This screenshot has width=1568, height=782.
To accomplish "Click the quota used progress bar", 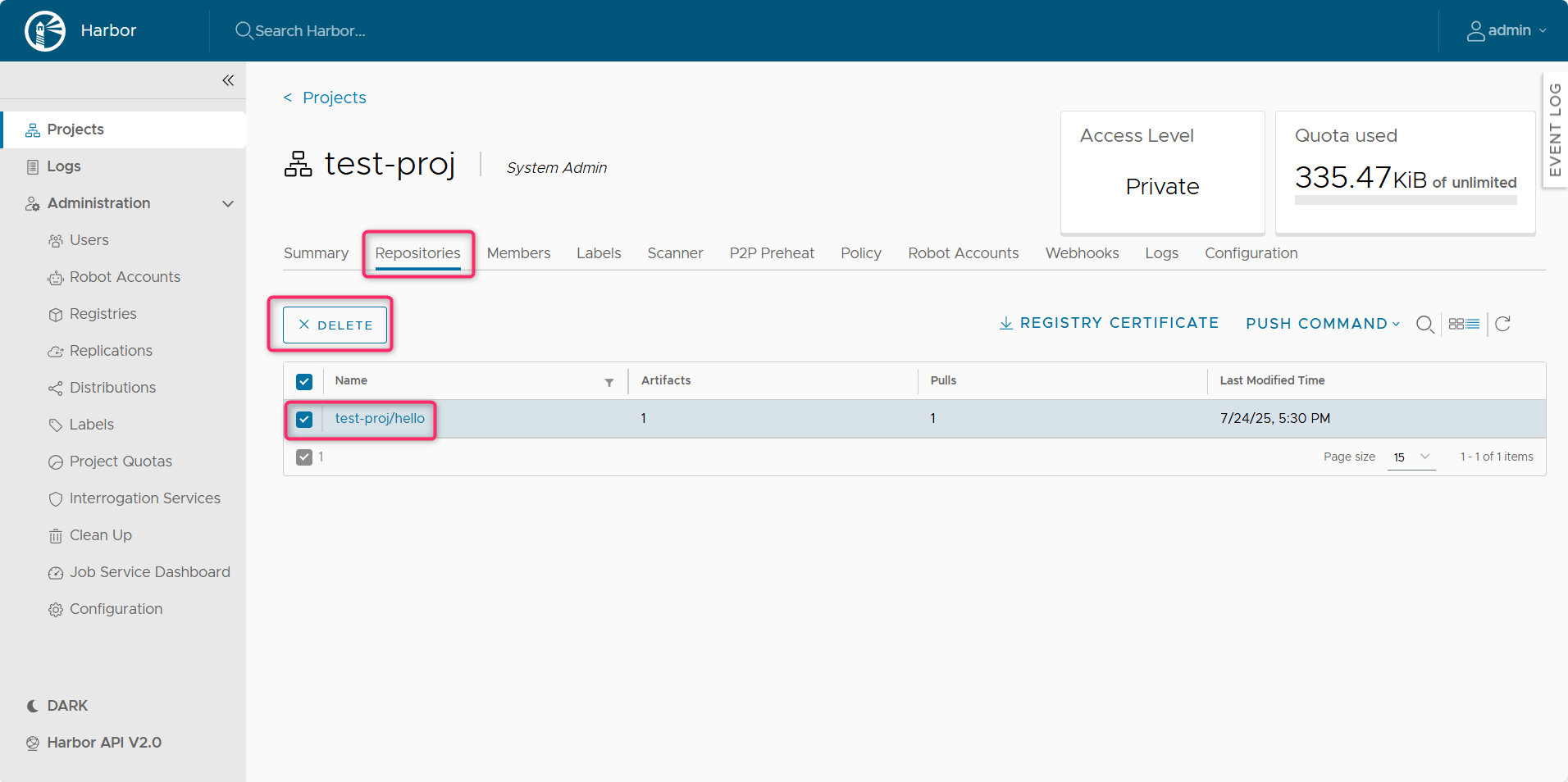I will pyautogui.click(x=1406, y=200).
